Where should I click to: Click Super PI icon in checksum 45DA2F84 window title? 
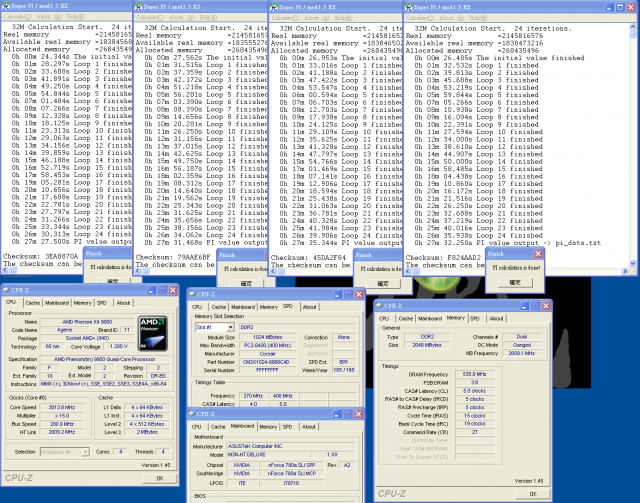pos(274,7)
